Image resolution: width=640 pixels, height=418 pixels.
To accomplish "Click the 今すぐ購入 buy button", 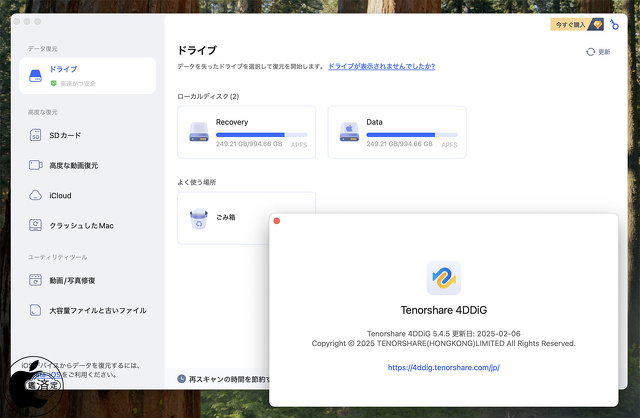I will click(x=577, y=24).
